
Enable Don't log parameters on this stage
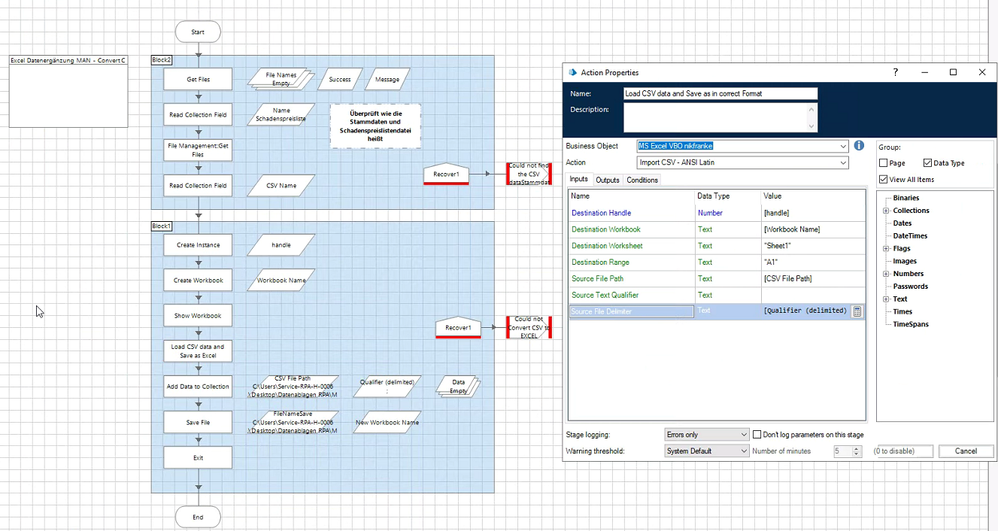[x=757, y=435]
